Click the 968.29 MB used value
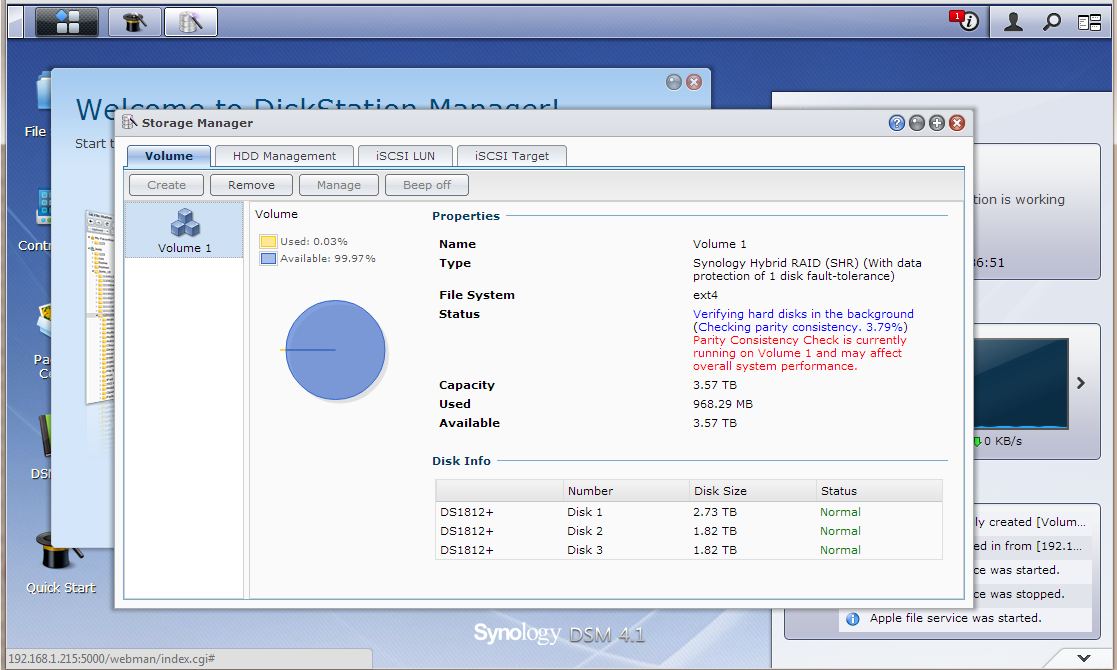This screenshot has width=1117, height=670. pos(722,404)
